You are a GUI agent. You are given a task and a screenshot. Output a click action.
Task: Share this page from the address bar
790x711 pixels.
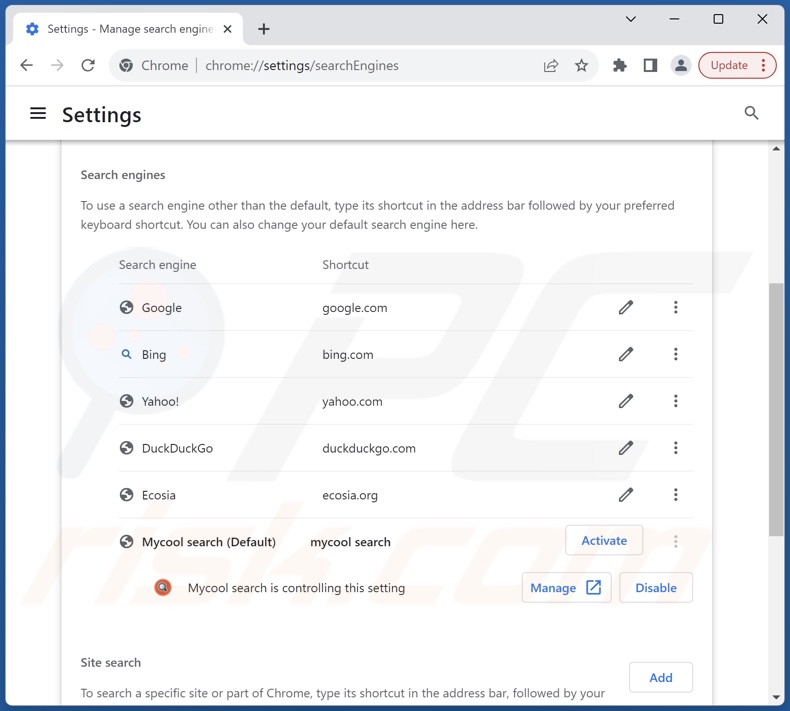551,66
